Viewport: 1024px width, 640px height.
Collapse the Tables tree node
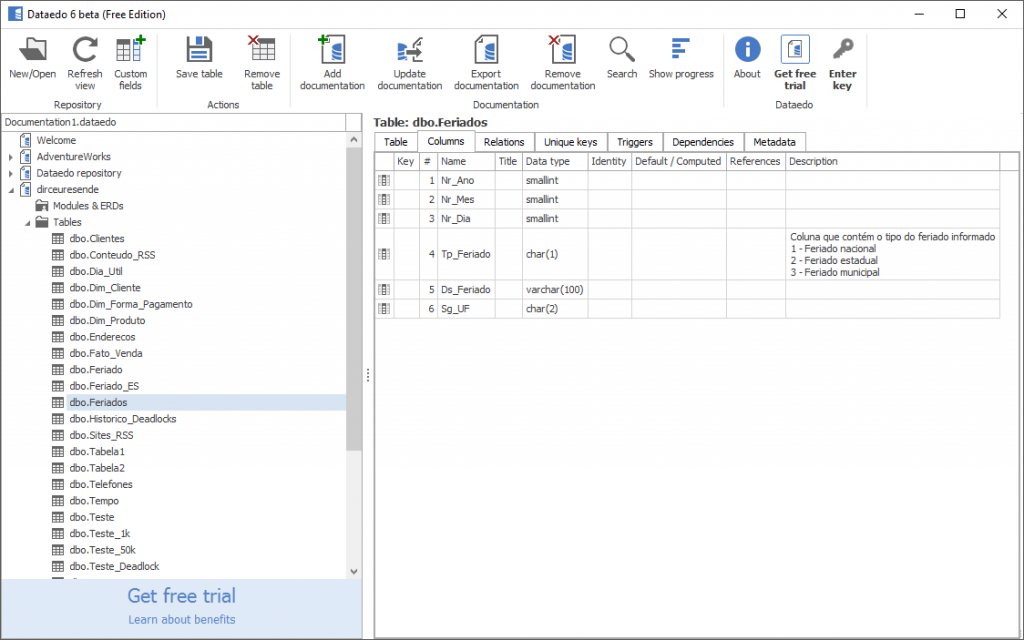[x=27, y=222]
